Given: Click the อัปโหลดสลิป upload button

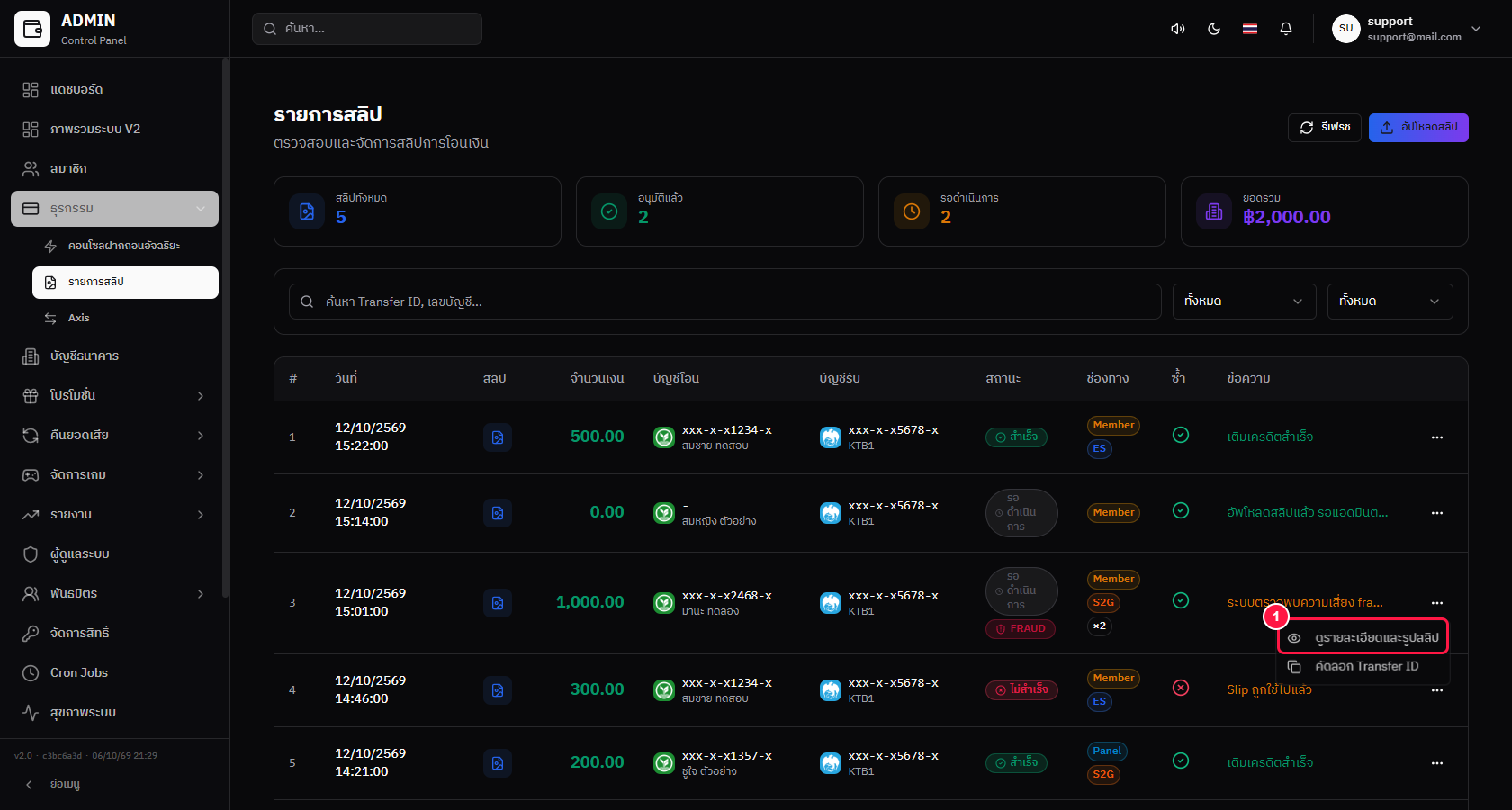Looking at the screenshot, I should pyautogui.click(x=1418, y=128).
